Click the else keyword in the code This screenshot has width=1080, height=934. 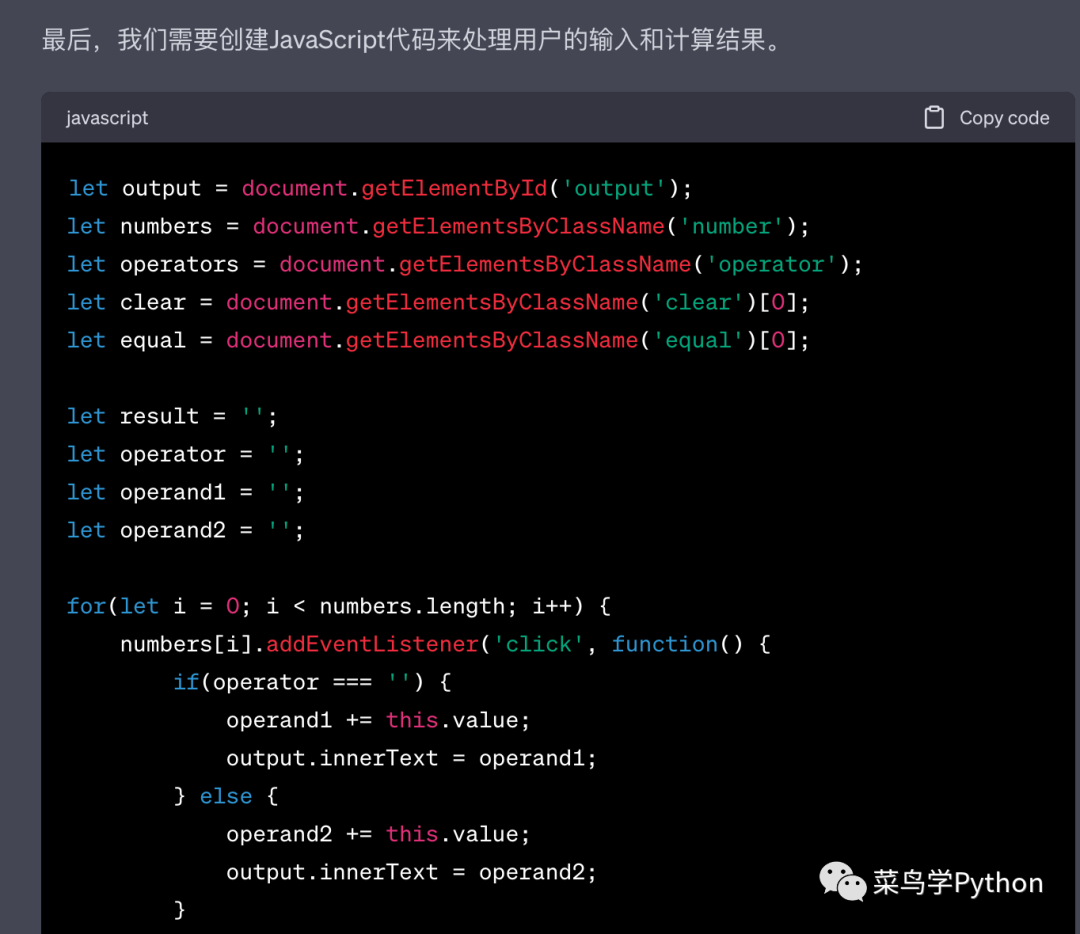[225, 797]
